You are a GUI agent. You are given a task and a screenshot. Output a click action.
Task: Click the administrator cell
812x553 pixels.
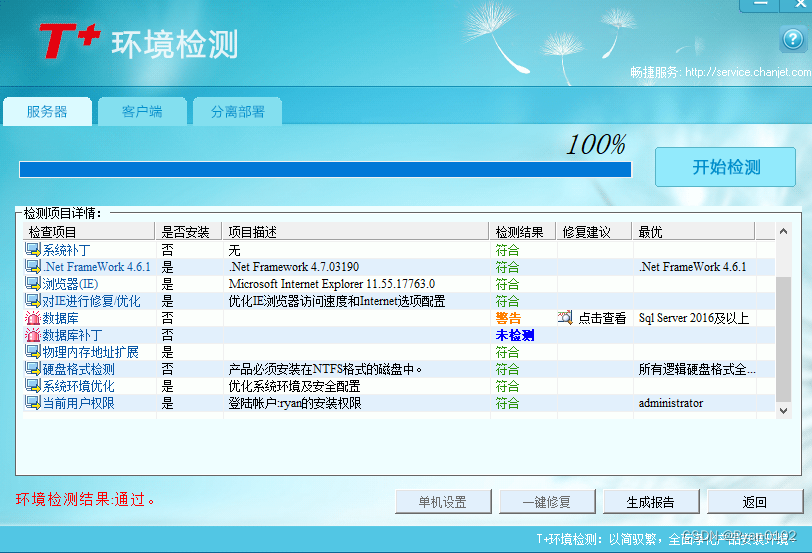coord(671,403)
